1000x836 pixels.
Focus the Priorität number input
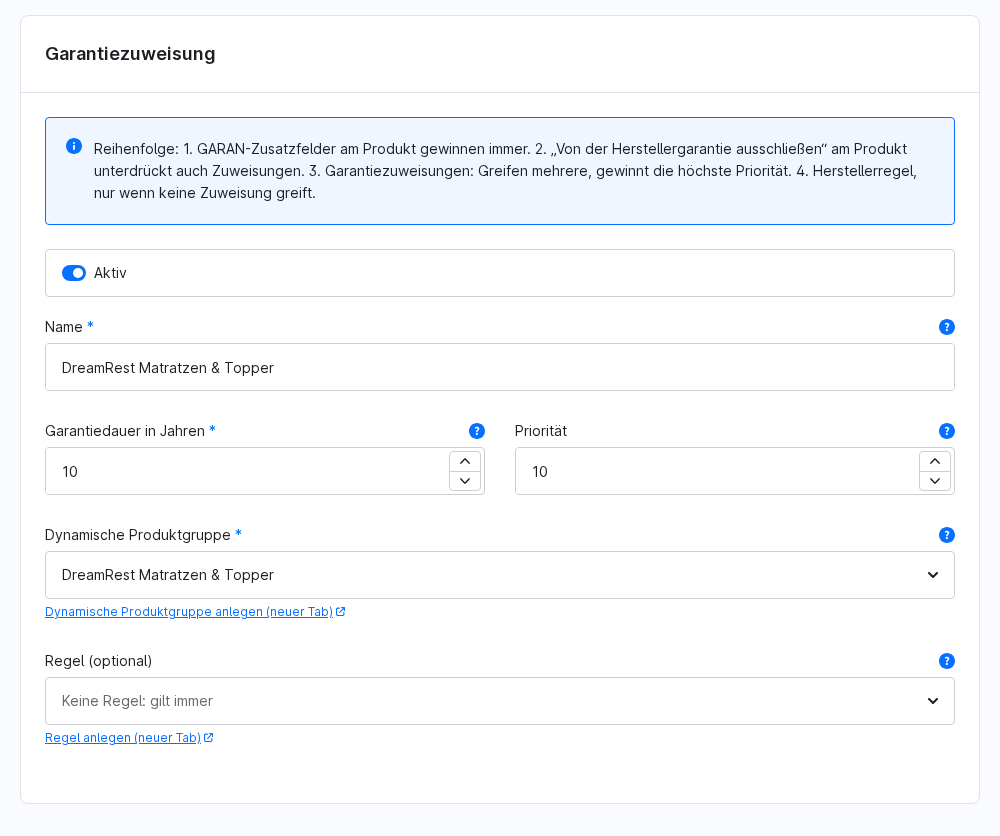[717, 471]
